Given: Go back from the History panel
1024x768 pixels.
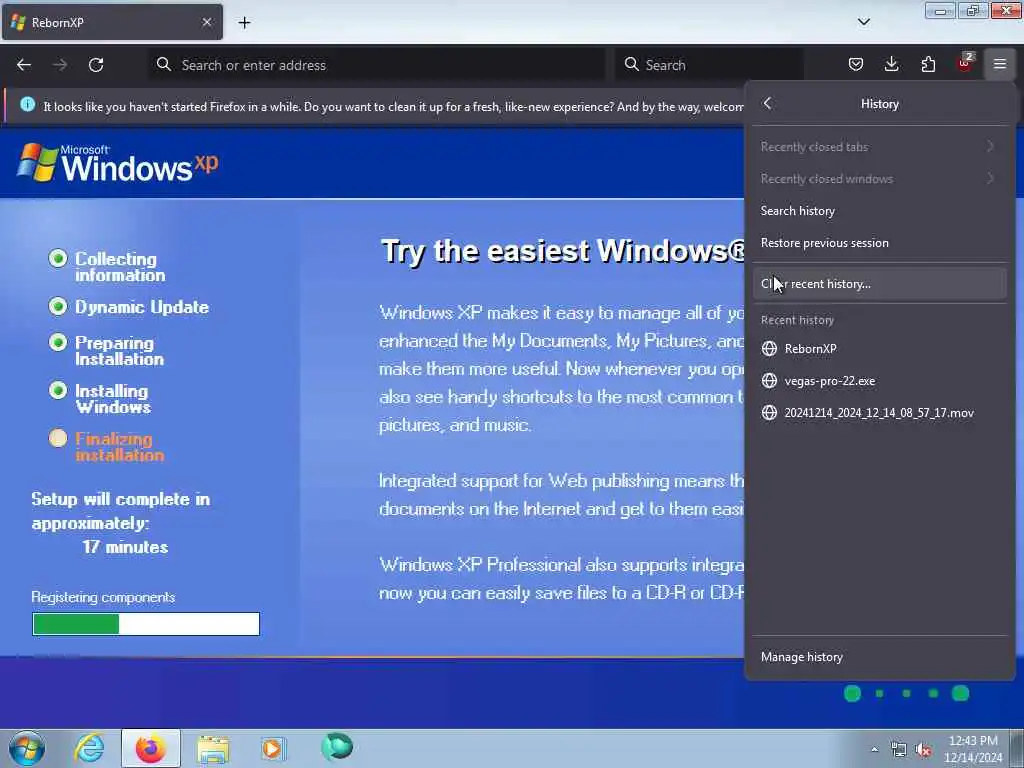Looking at the screenshot, I should (768, 103).
